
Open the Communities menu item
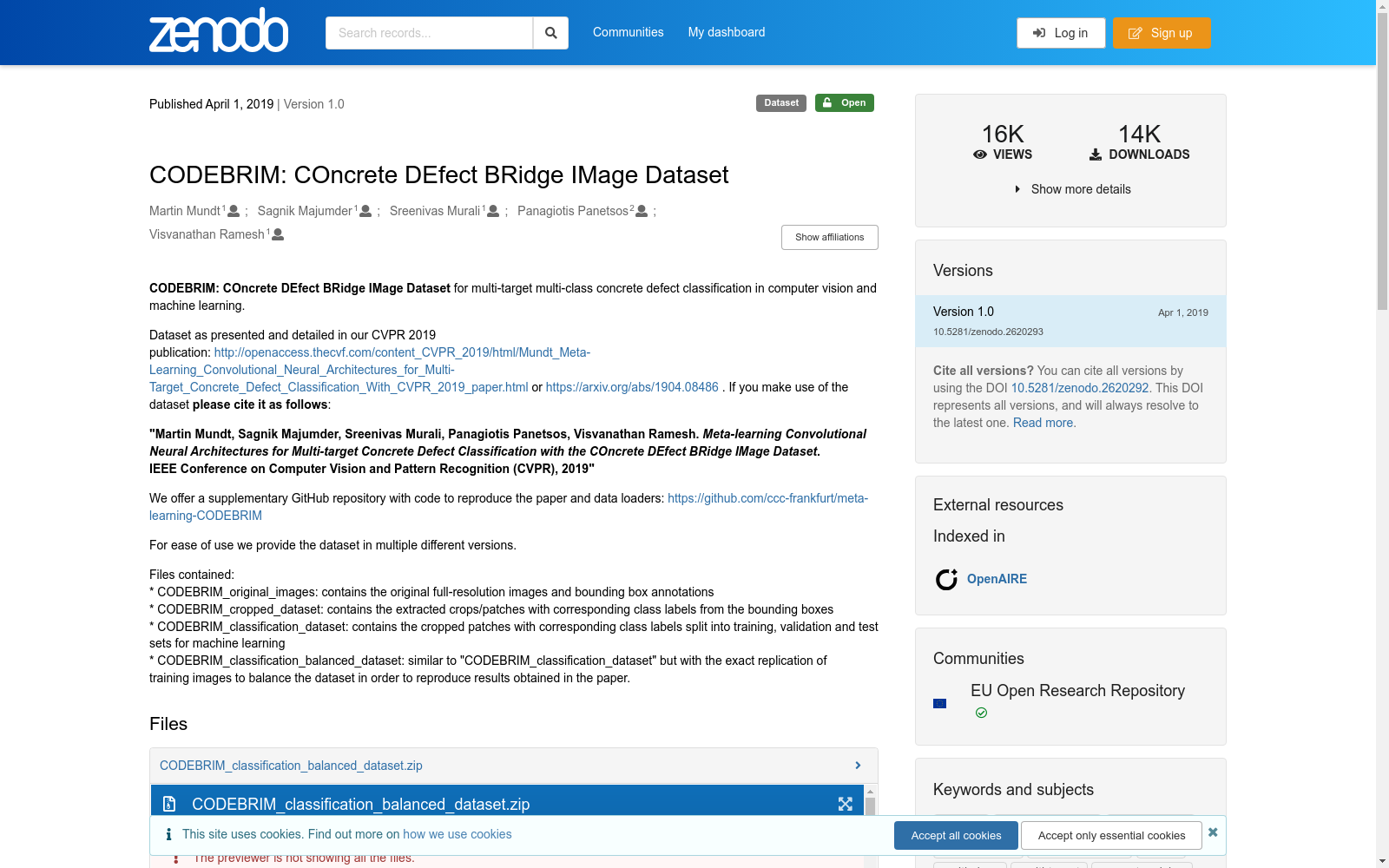point(628,32)
